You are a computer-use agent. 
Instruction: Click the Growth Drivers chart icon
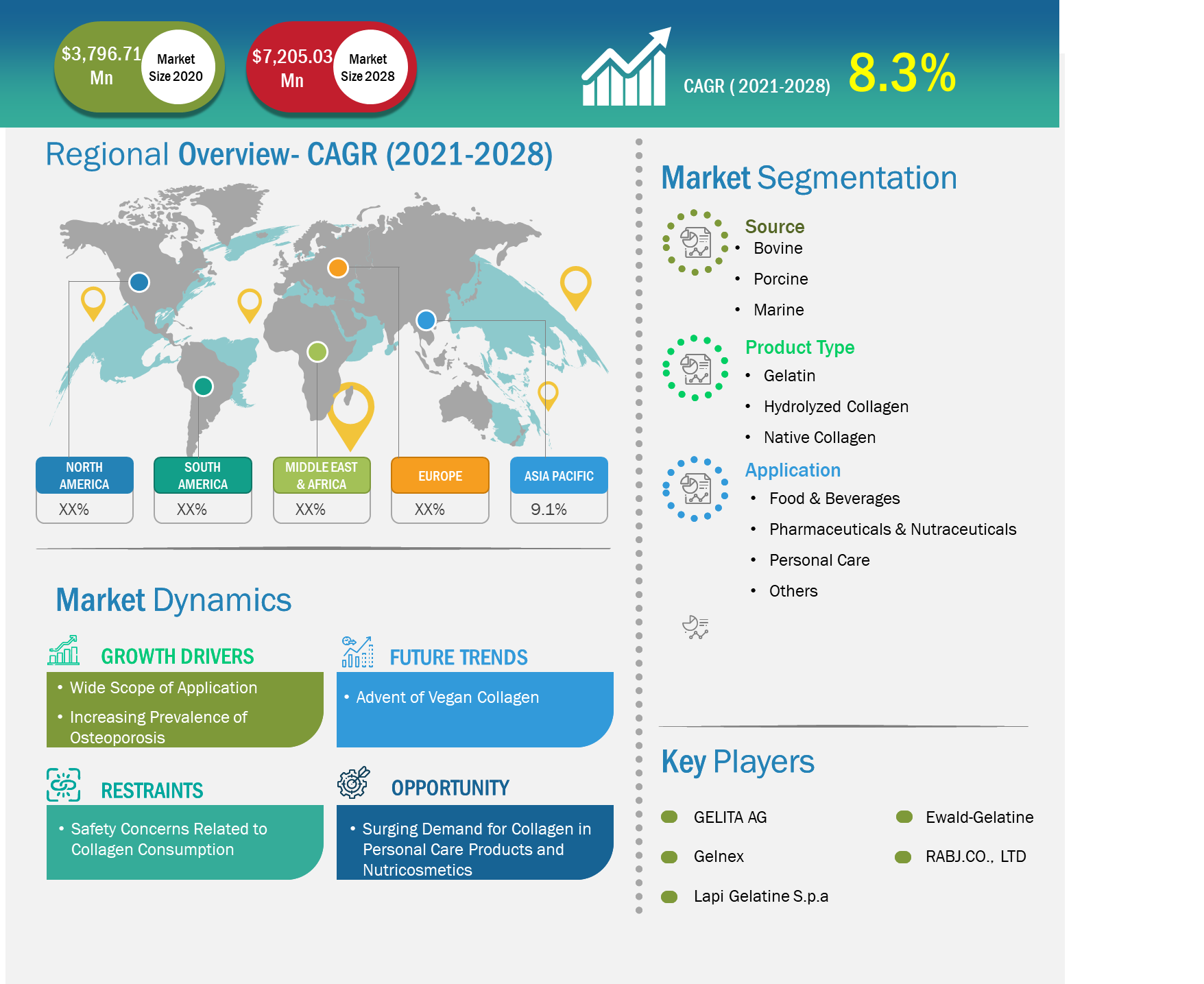point(63,649)
